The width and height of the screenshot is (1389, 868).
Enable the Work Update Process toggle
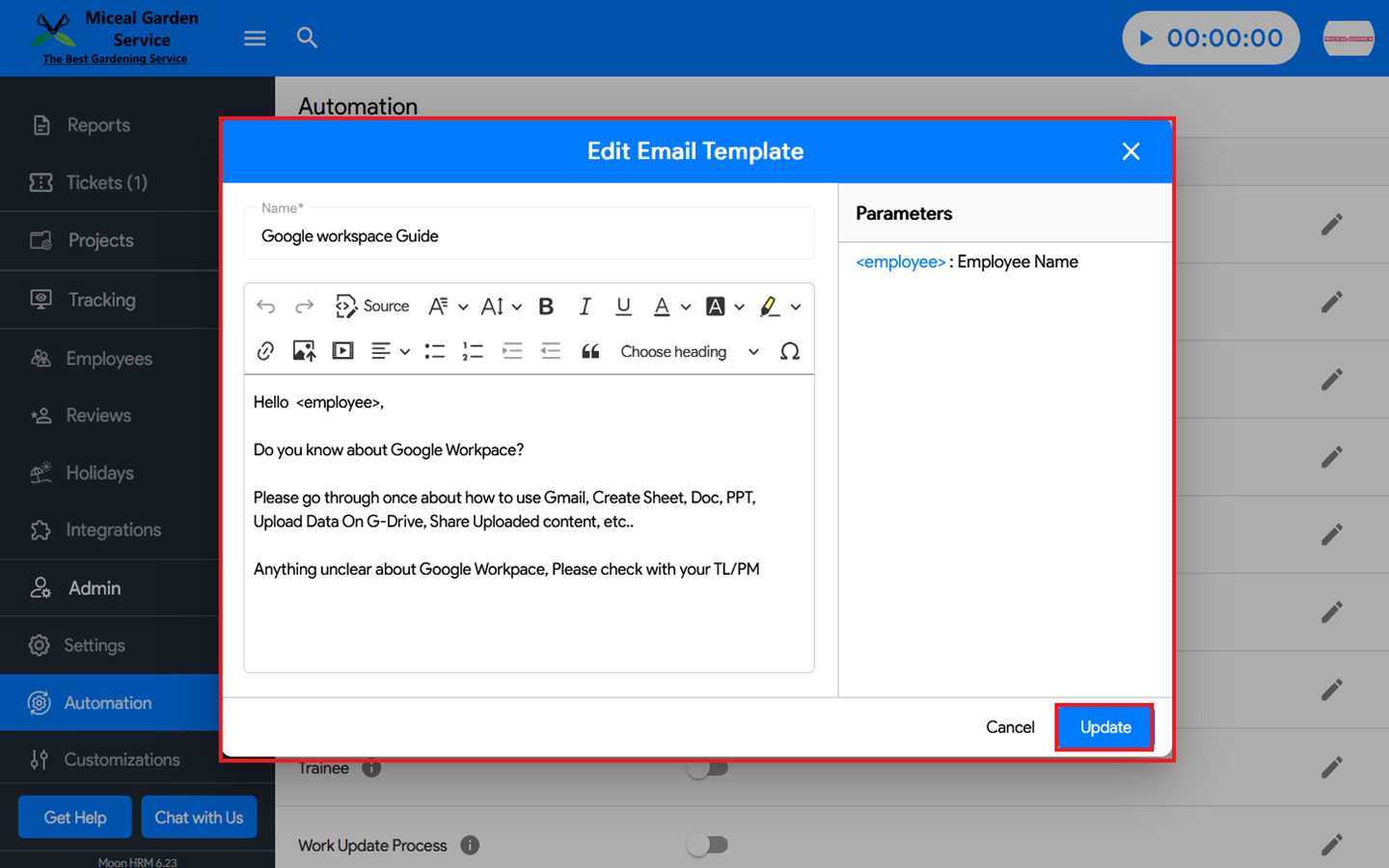[x=707, y=845]
